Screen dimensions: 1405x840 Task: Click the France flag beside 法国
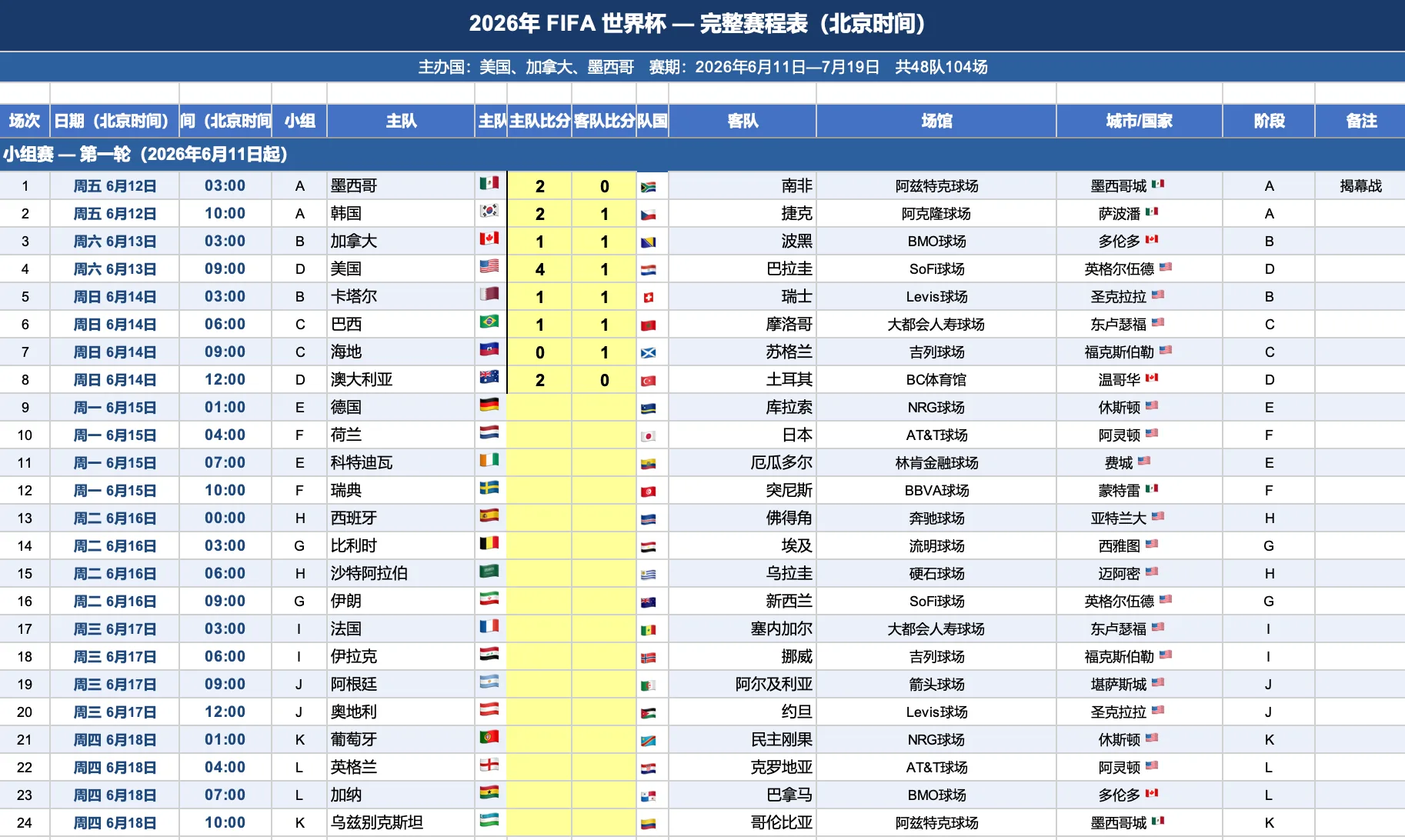[x=489, y=626]
